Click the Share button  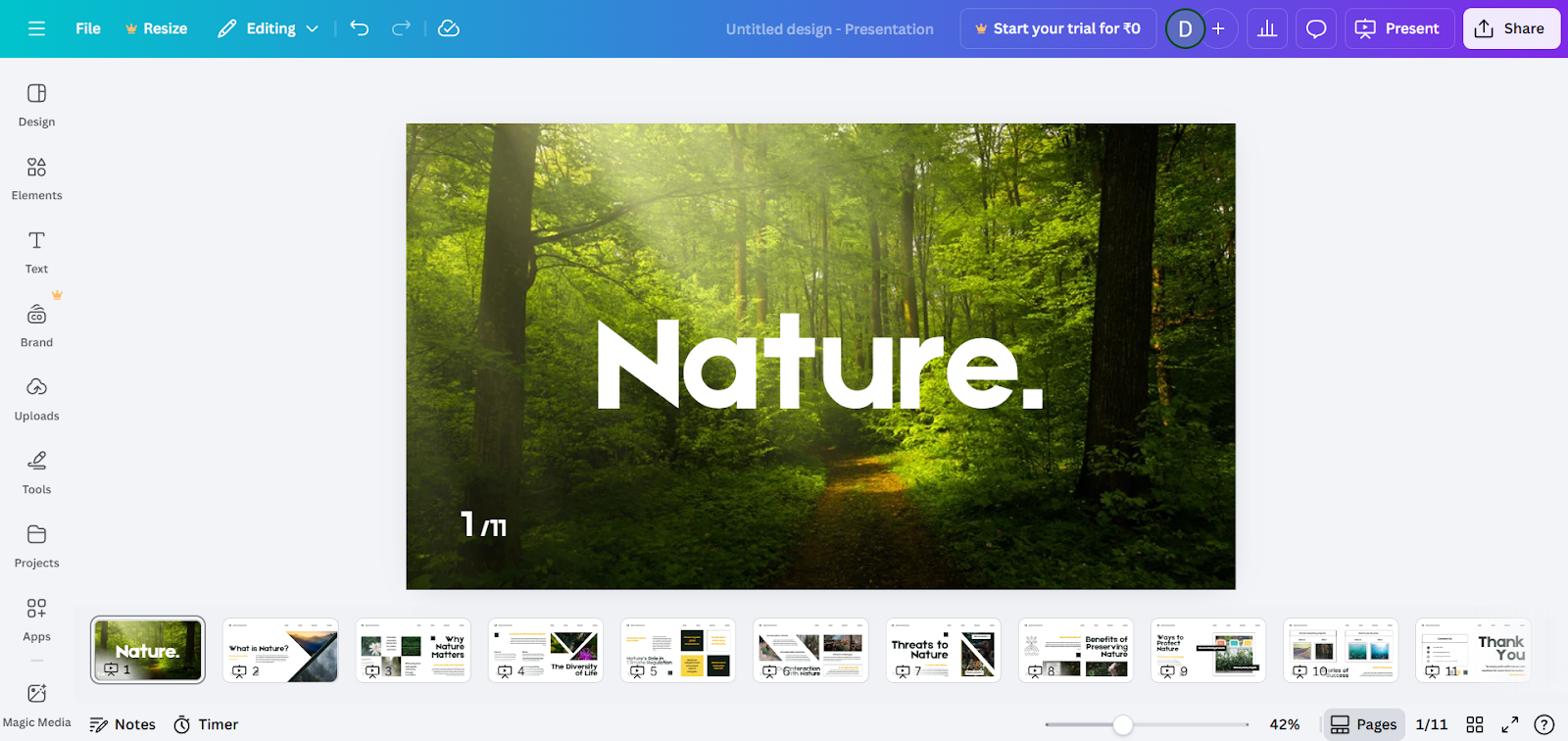click(1511, 28)
